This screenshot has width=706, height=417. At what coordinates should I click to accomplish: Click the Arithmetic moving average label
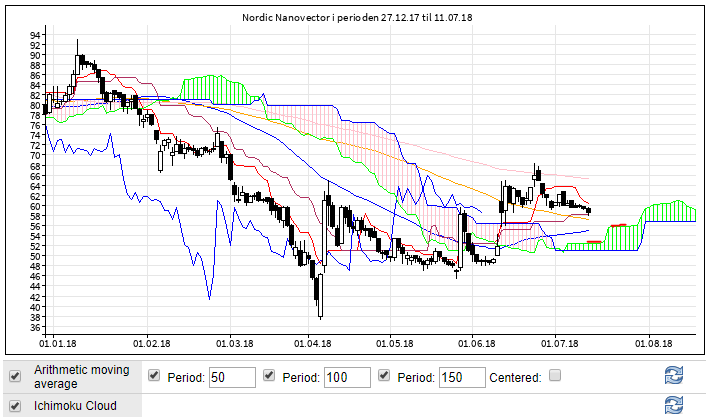point(81,377)
